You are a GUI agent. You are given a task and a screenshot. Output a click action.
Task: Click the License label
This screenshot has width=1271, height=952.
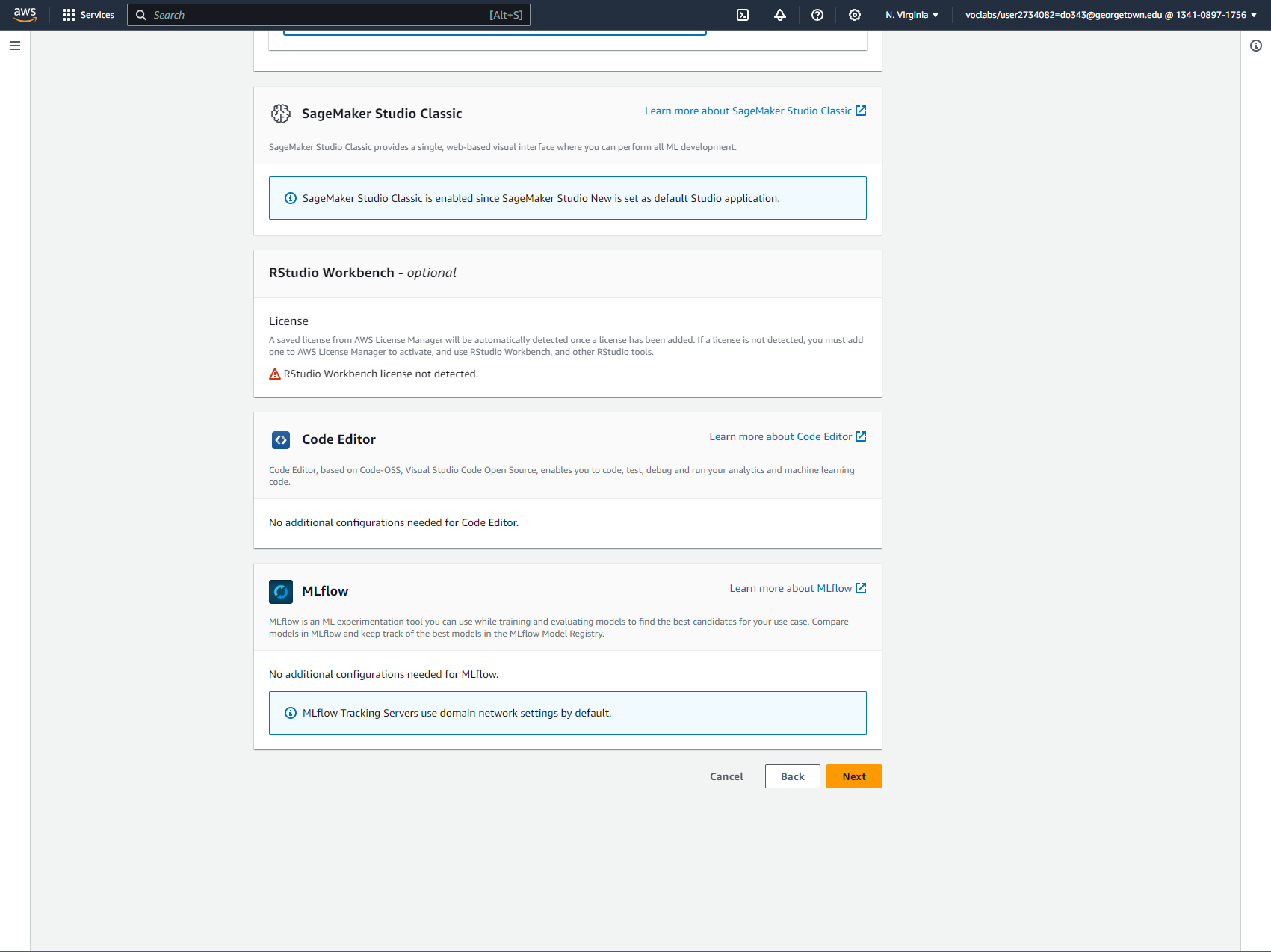click(x=288, y=321)
